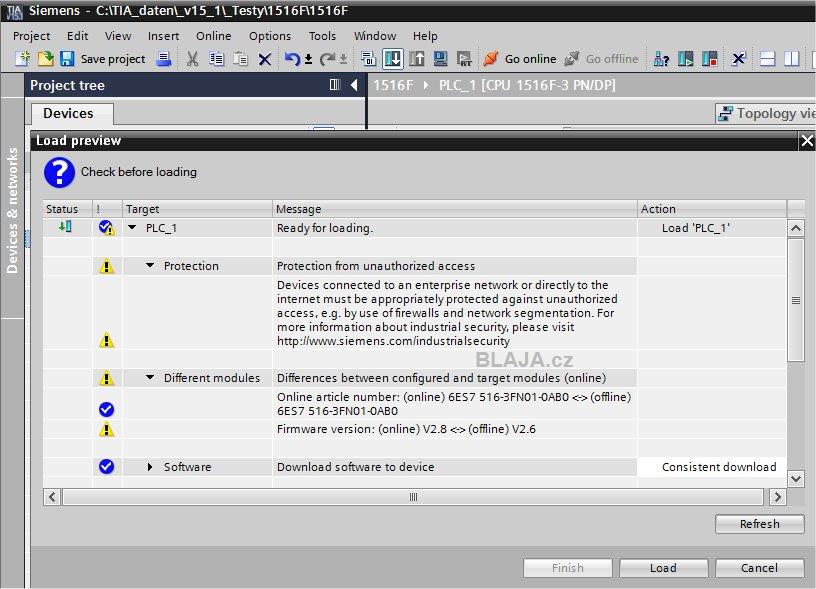Split editor space horizontally
Screen dimensions: 816x589
(x=768, y=59)
